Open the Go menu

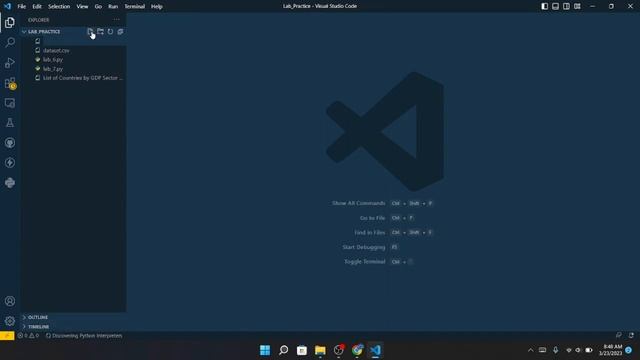[x=98, y=7]
